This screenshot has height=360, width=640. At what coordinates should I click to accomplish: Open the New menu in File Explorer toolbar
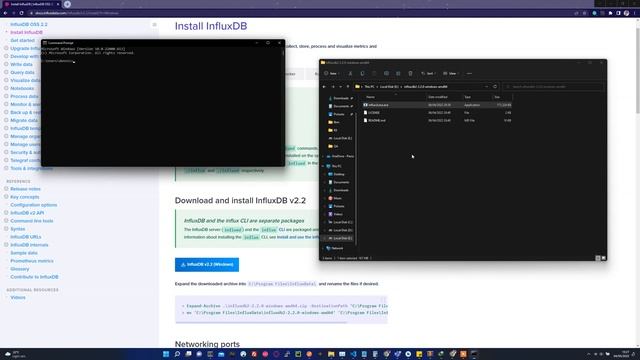click(331, 73)
